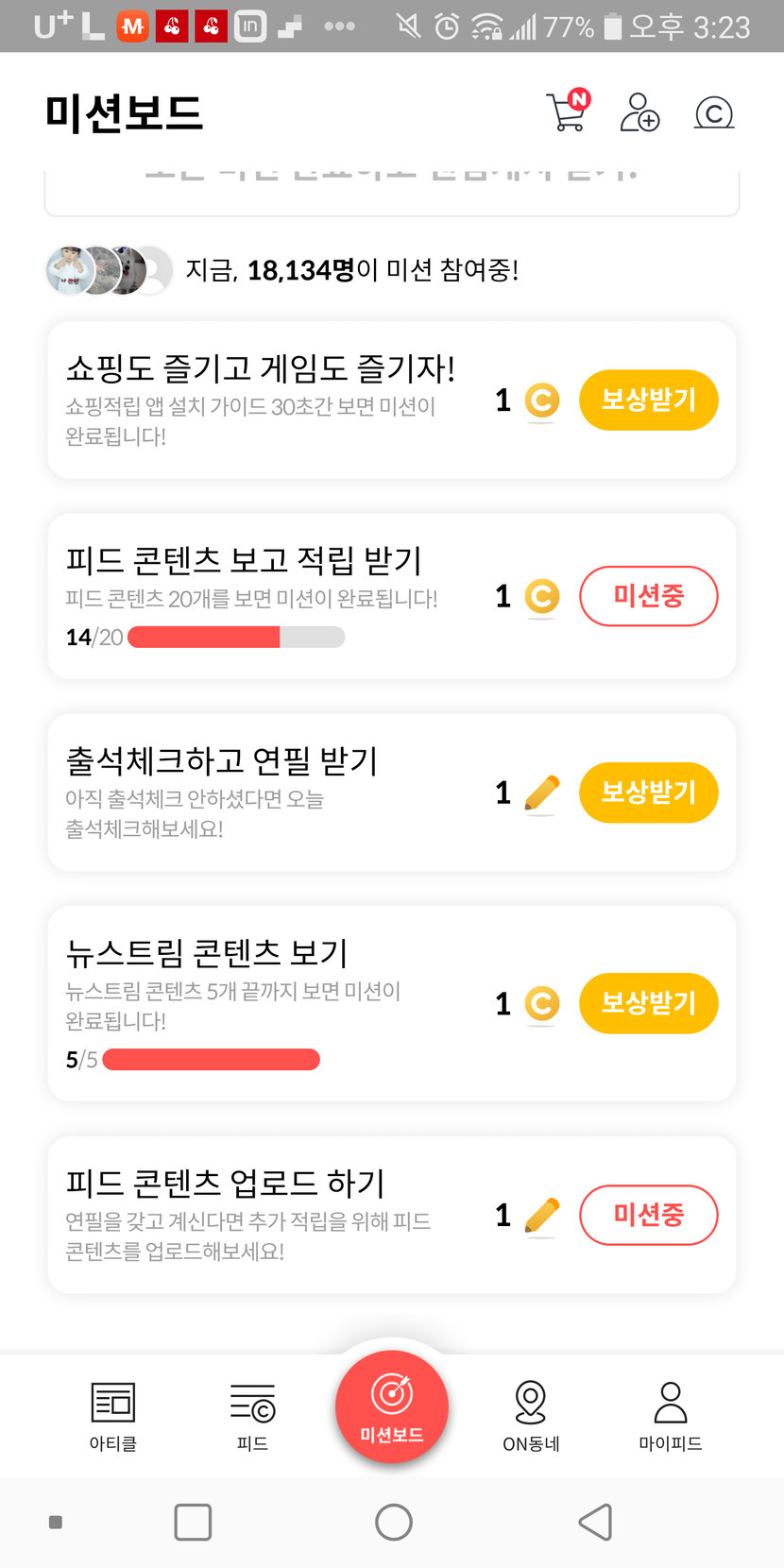
Task: Tap participant avatars next to 18,134명
Action: [109, 271]
